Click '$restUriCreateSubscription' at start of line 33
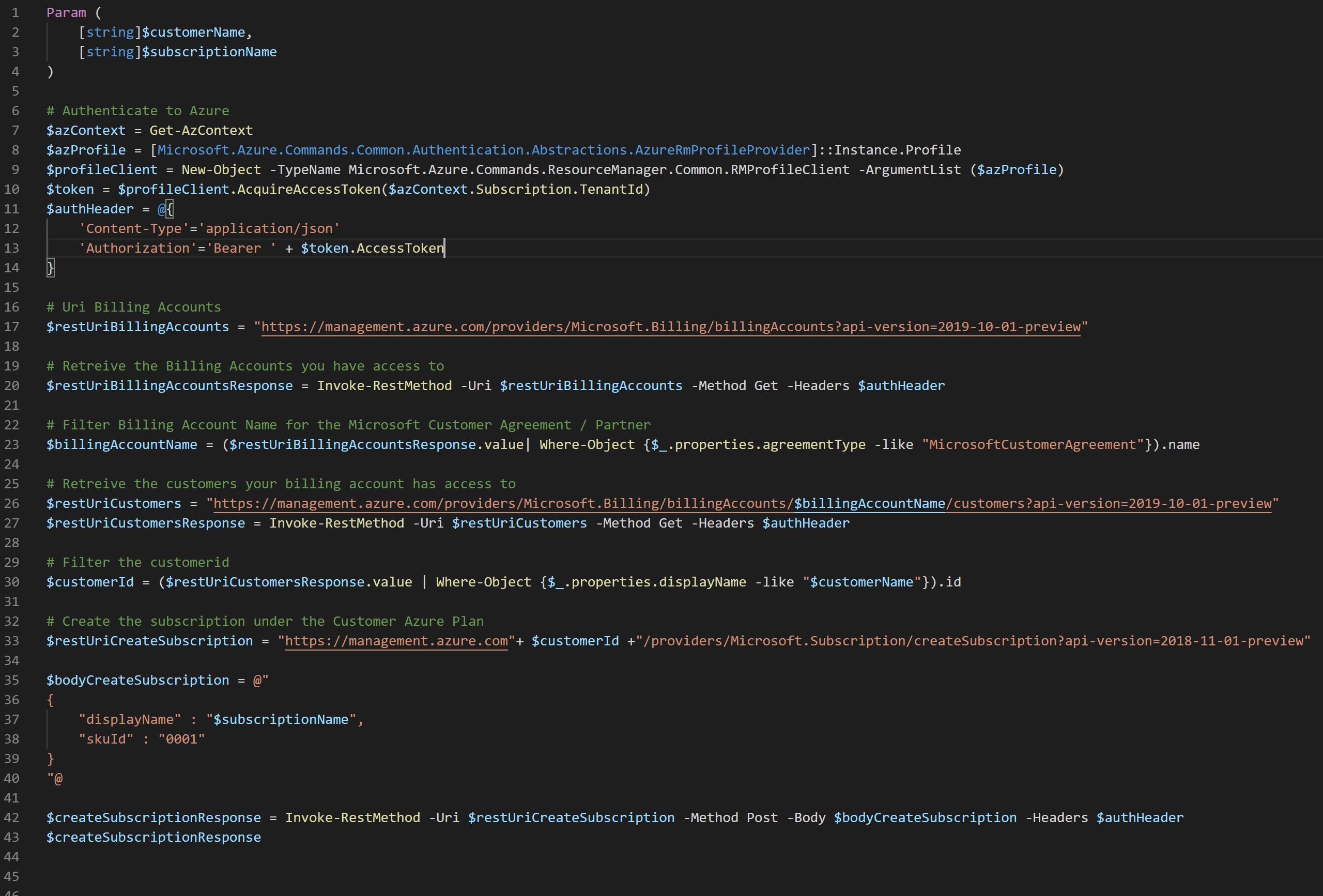 click(x=150, y=641)
